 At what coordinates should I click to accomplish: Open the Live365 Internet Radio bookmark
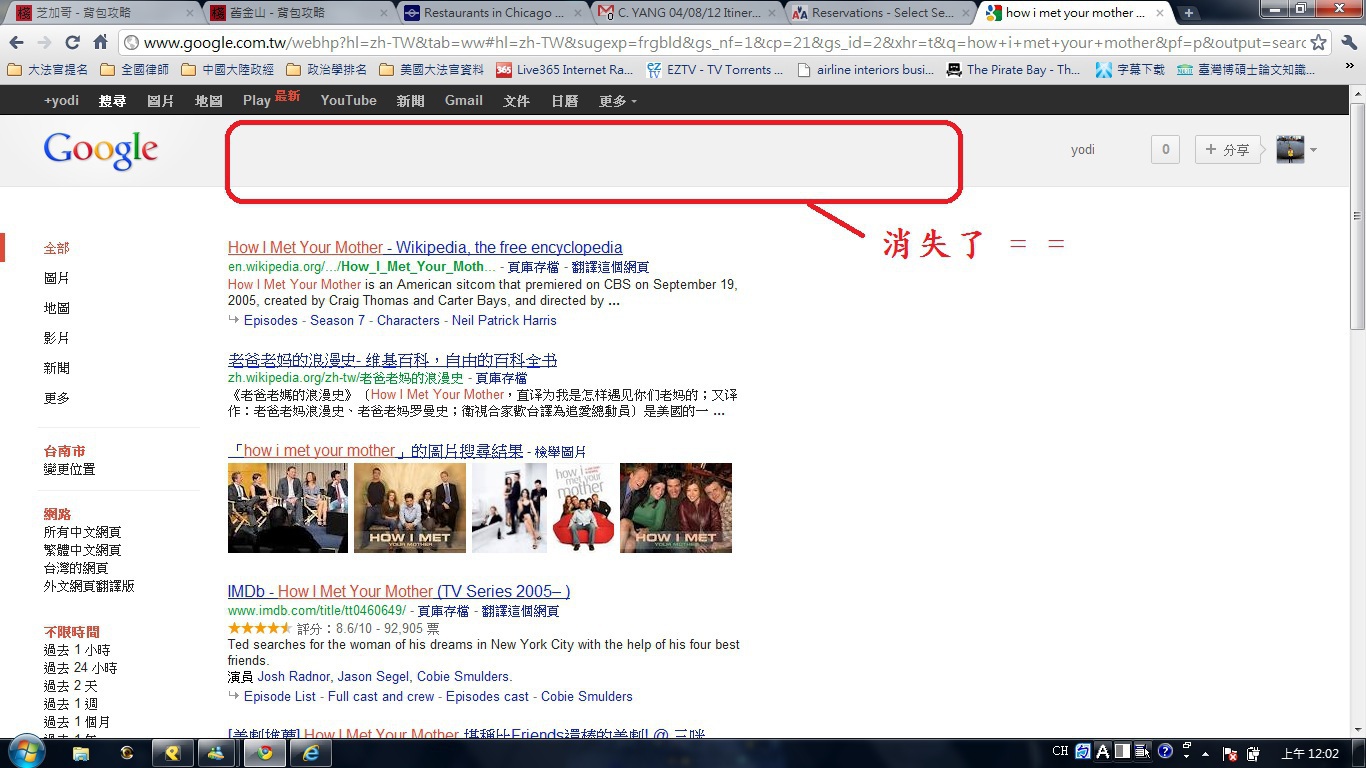coord(564,70)
